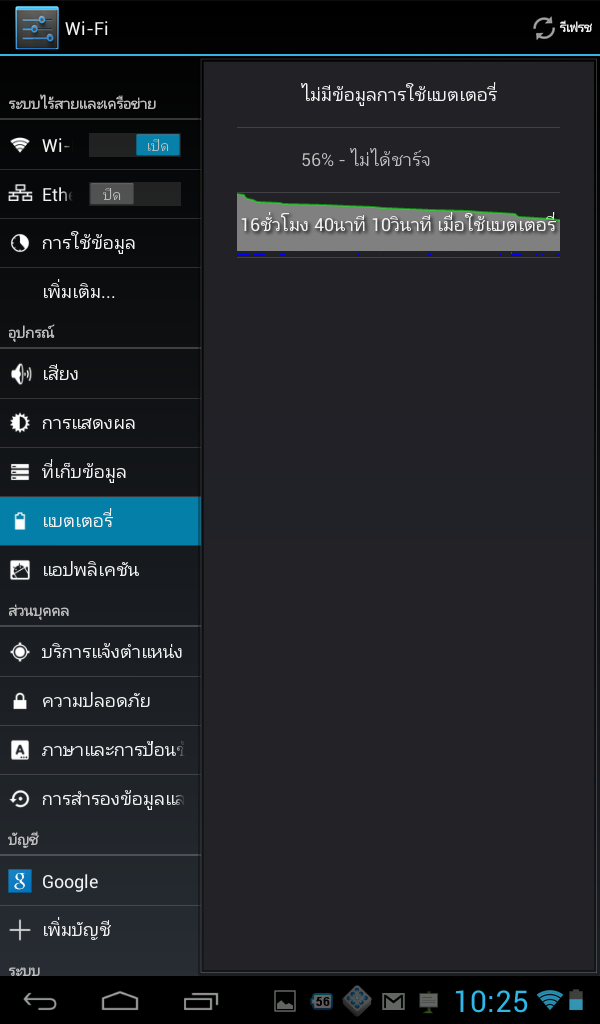Open the data usage (การใช้ข้อมูล) setting
The height and width of the screenshot is (1024, 600).
[x=100, y=243]
